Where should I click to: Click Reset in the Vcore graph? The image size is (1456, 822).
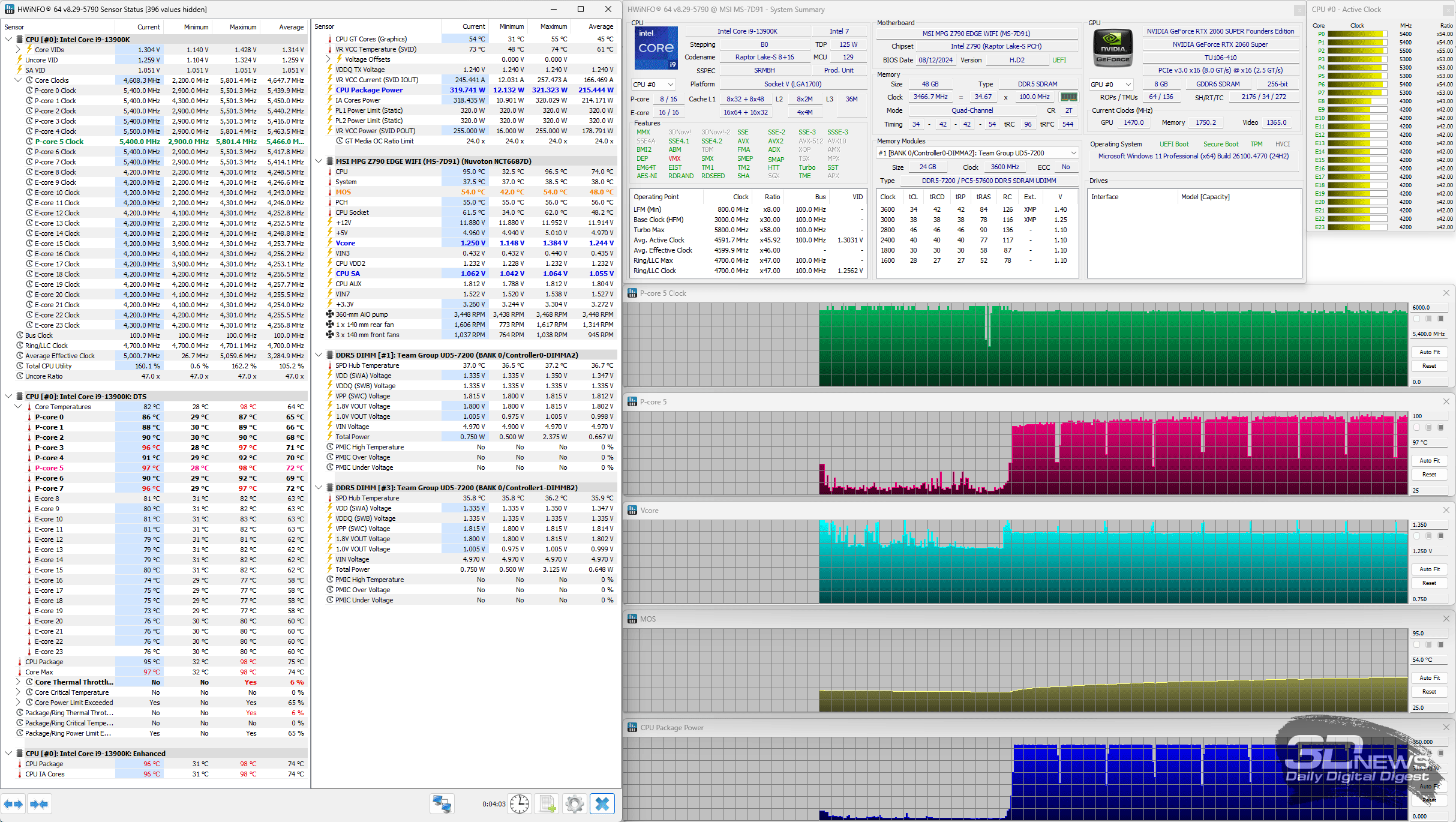tap(1429, 583)
